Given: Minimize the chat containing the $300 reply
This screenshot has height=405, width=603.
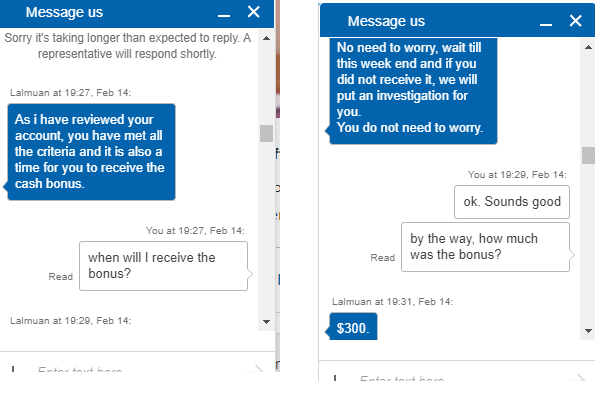Looking at the screenshot, I should pyautogui.click(x=544, y=21).
